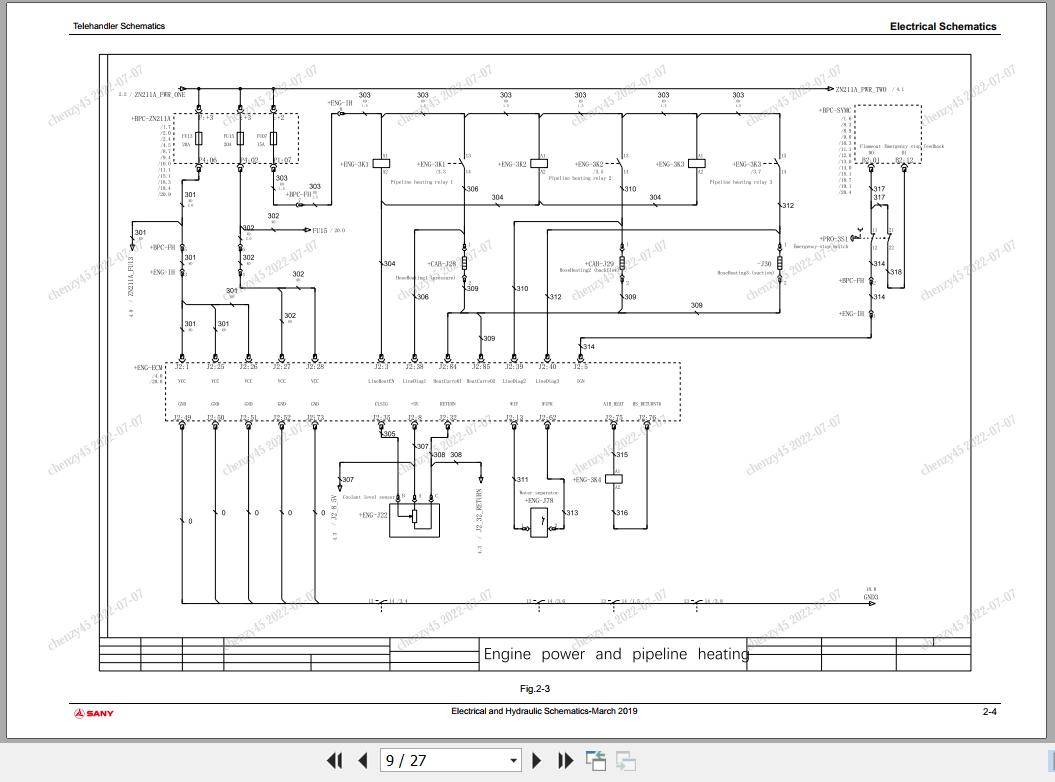1055x782 pixels.
Task: Go to the next page
Action: coord(536,760)
